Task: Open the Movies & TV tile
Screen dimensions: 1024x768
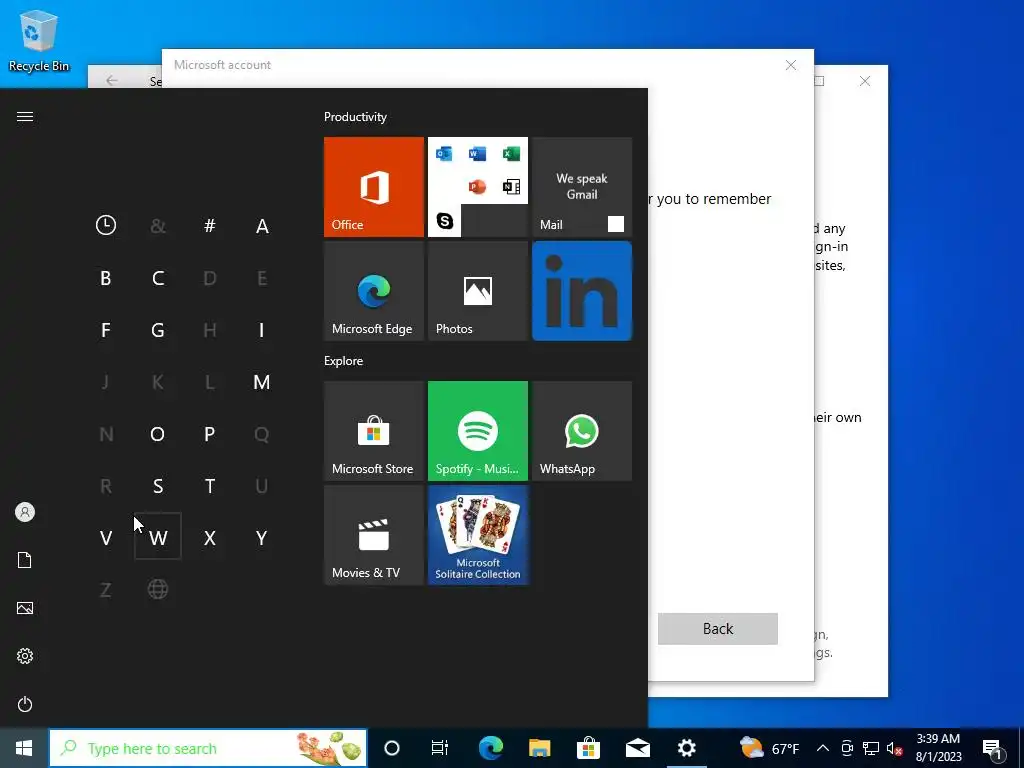Action: click(x=374, y=536)
